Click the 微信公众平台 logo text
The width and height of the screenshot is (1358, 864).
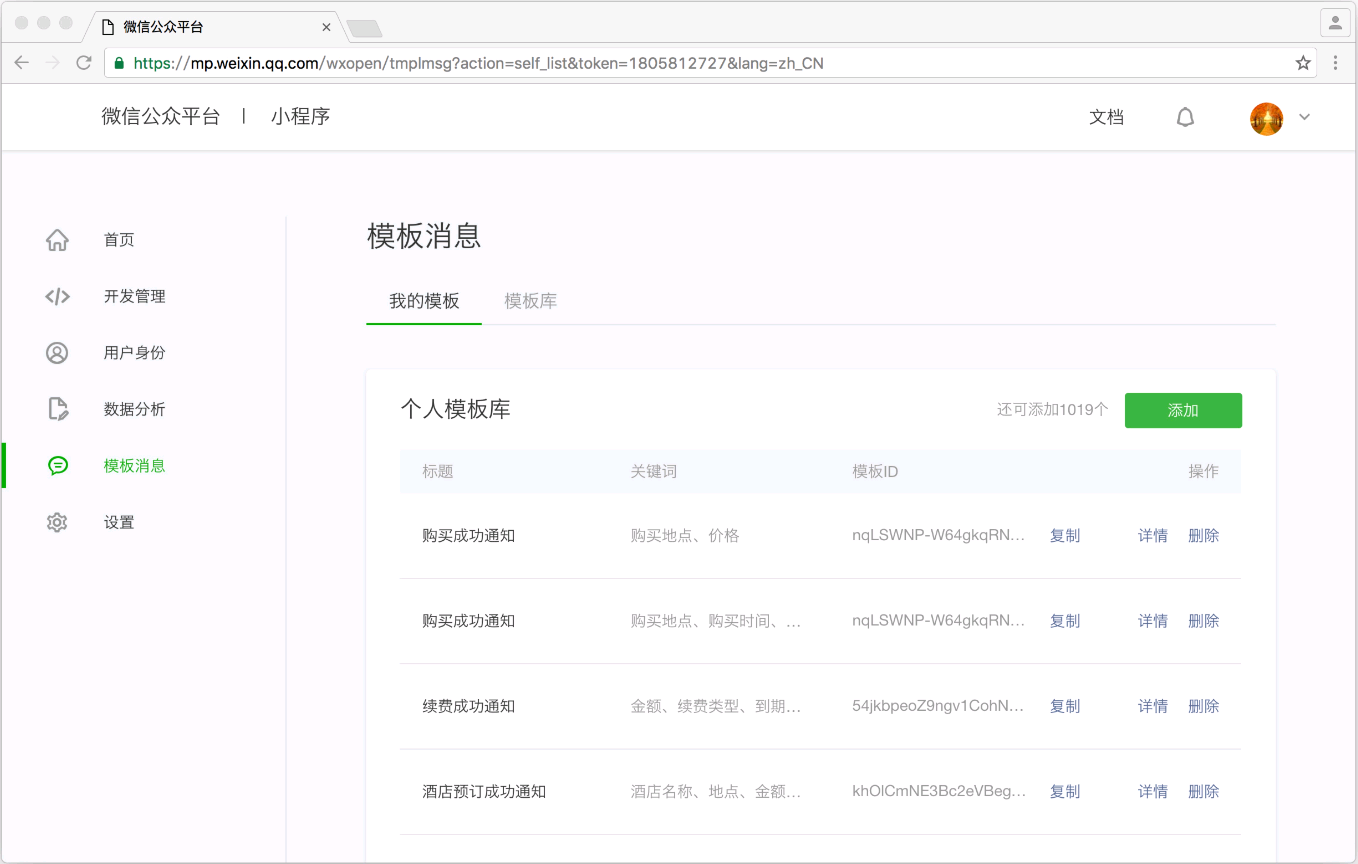(x=160, y=116)
